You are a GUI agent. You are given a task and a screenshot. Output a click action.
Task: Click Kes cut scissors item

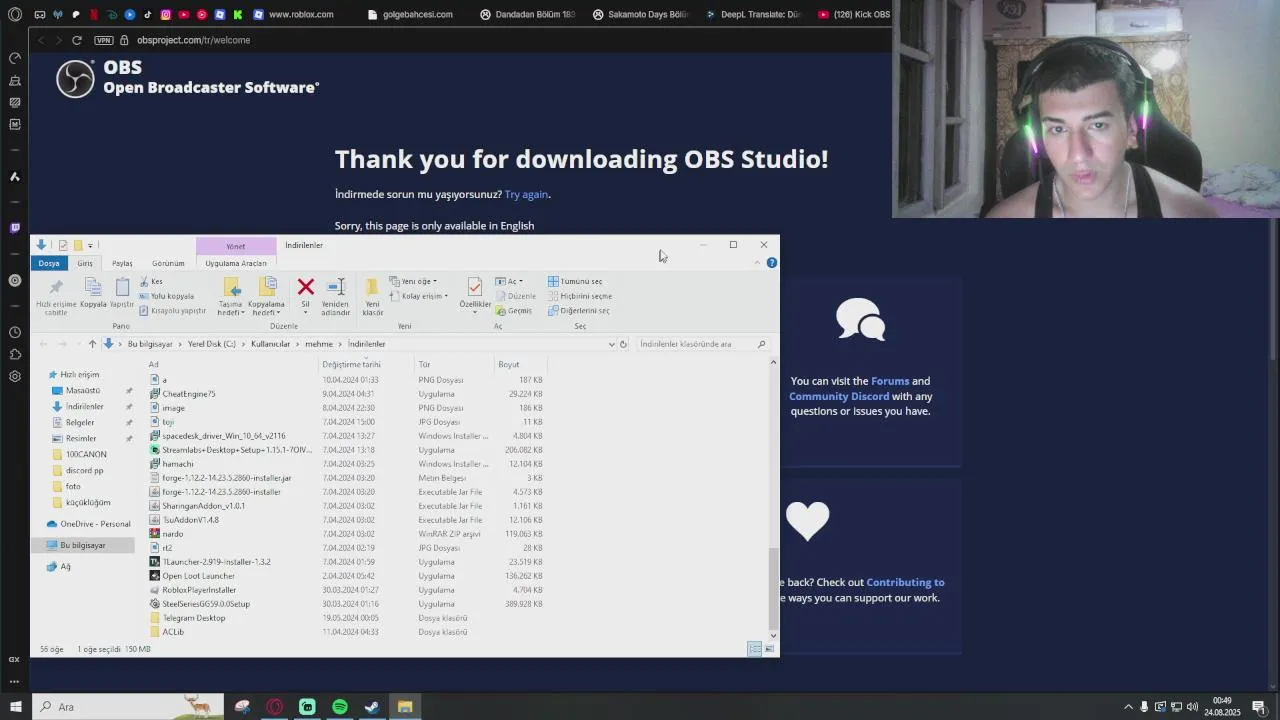pyautogui.click(x=151, y=282)
